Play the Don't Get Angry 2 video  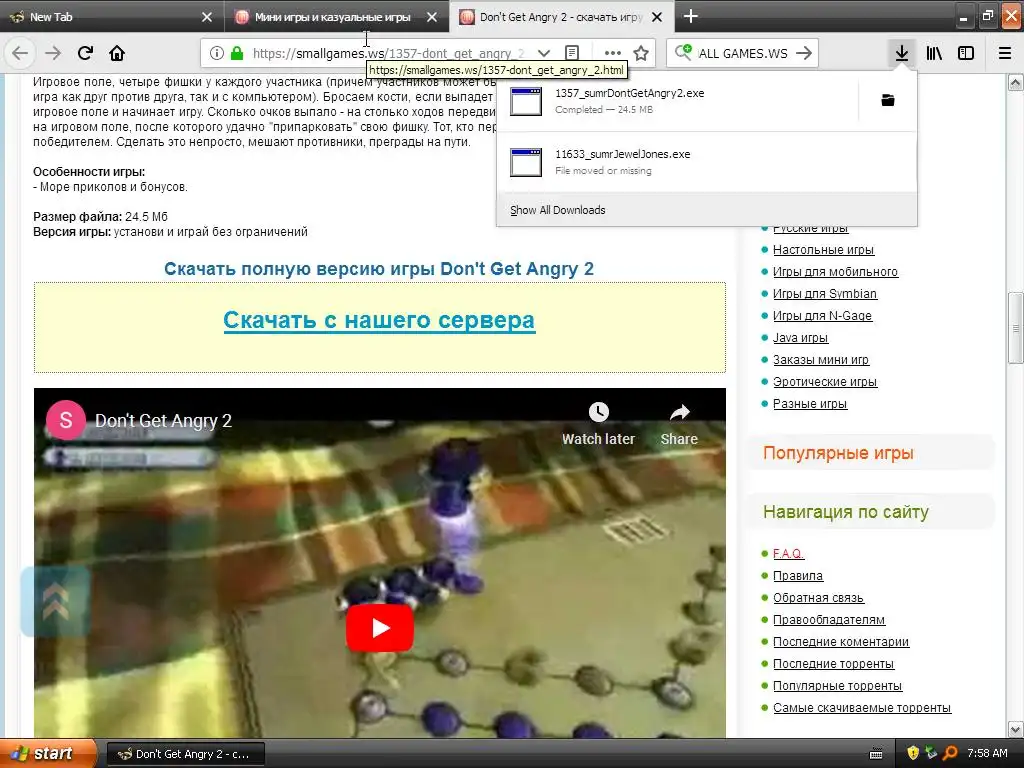pyautogui.click(x=379, y=628)
